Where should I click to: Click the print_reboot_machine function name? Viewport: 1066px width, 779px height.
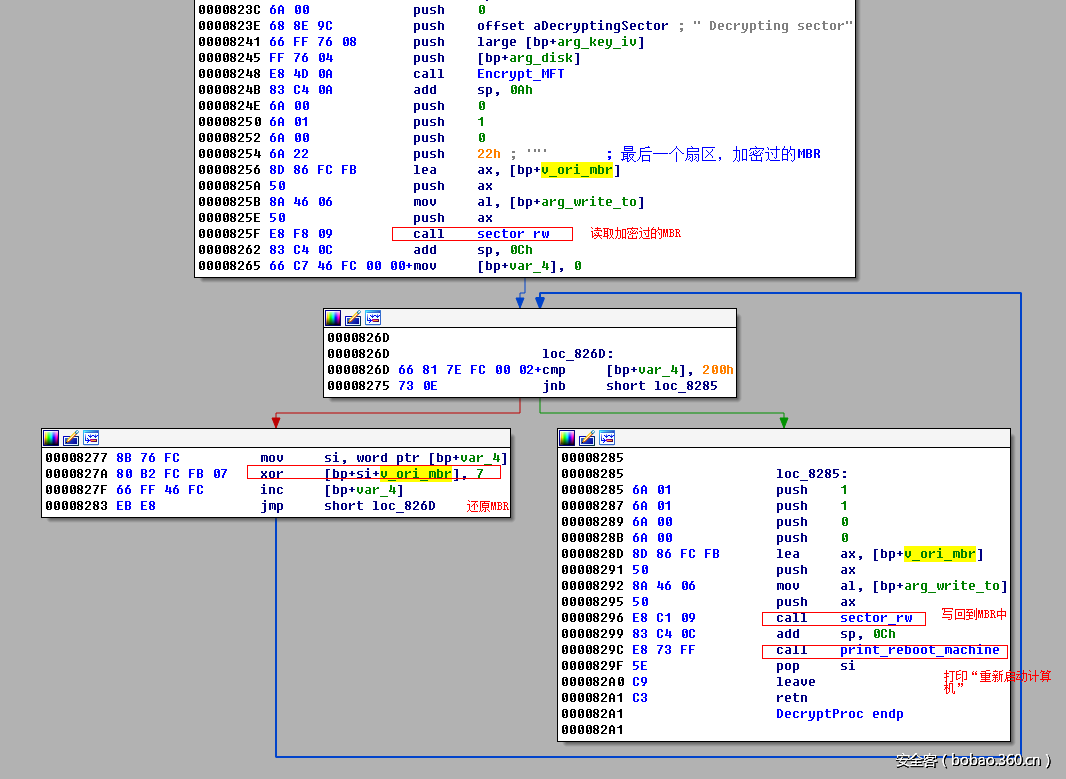tap(919, 650)
